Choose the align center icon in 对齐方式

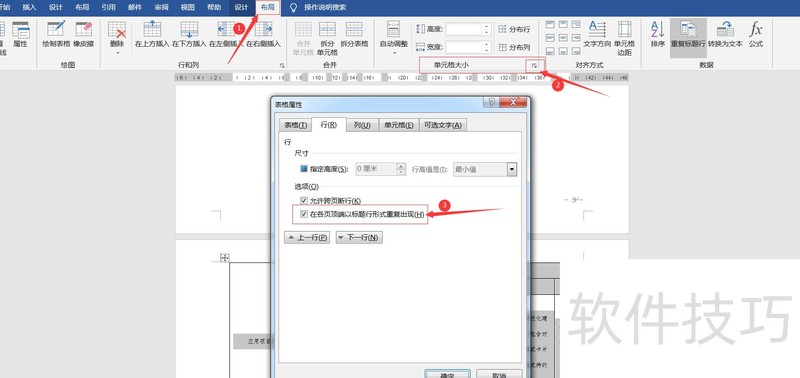click(563, 38)
